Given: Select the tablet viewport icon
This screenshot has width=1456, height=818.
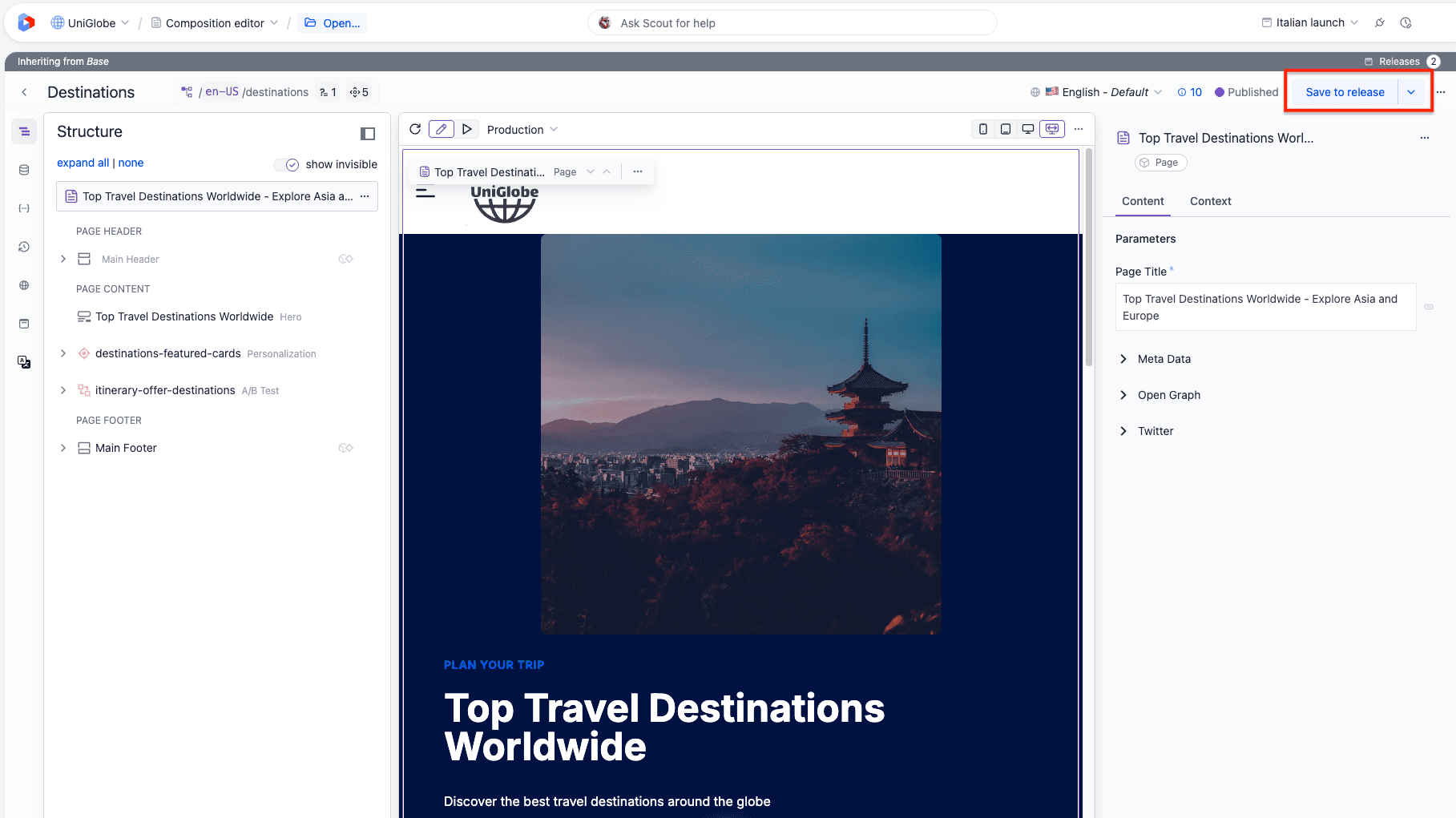Looking at the screenshot, I should pyautogui.click(x=1006, y=129).
